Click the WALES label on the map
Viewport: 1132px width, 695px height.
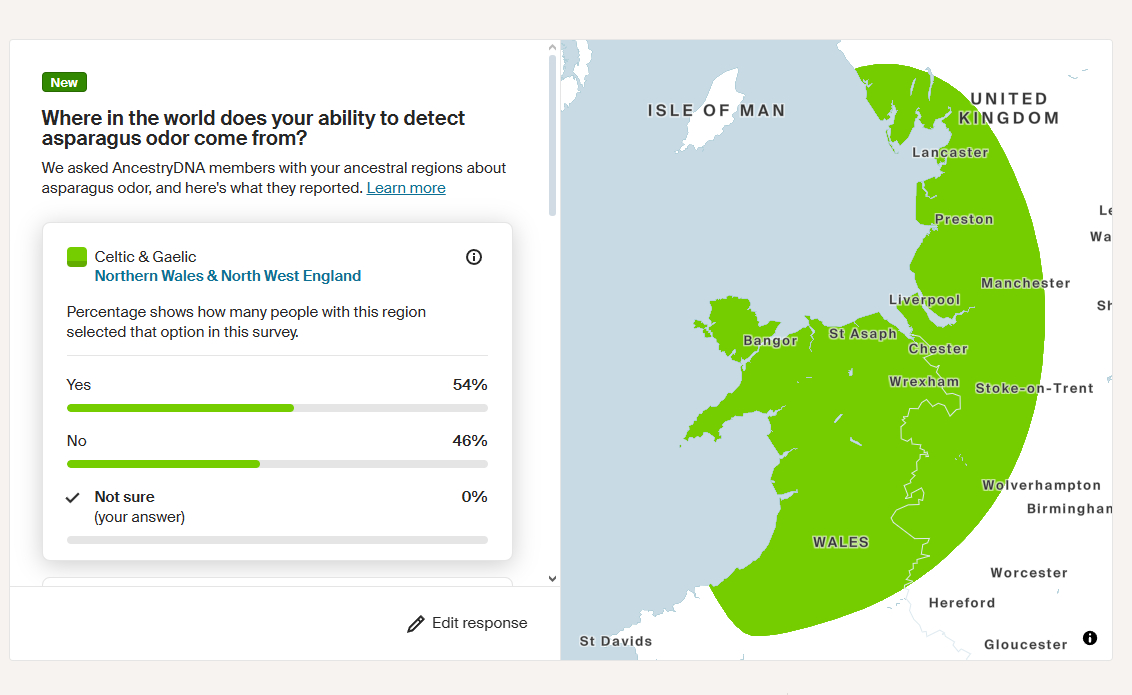(x=840, y=542)
